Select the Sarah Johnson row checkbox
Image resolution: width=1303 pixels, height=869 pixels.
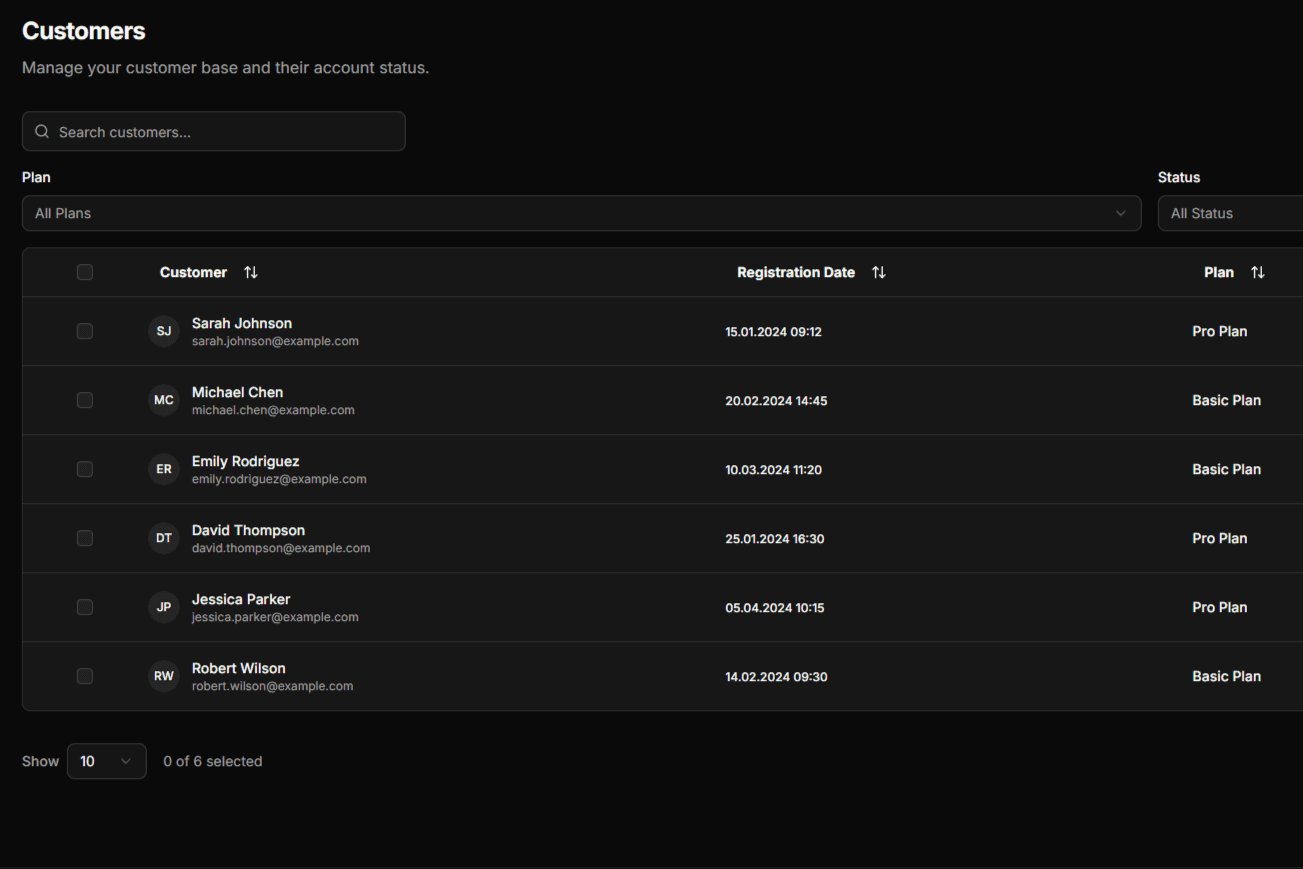pos(85,331)
